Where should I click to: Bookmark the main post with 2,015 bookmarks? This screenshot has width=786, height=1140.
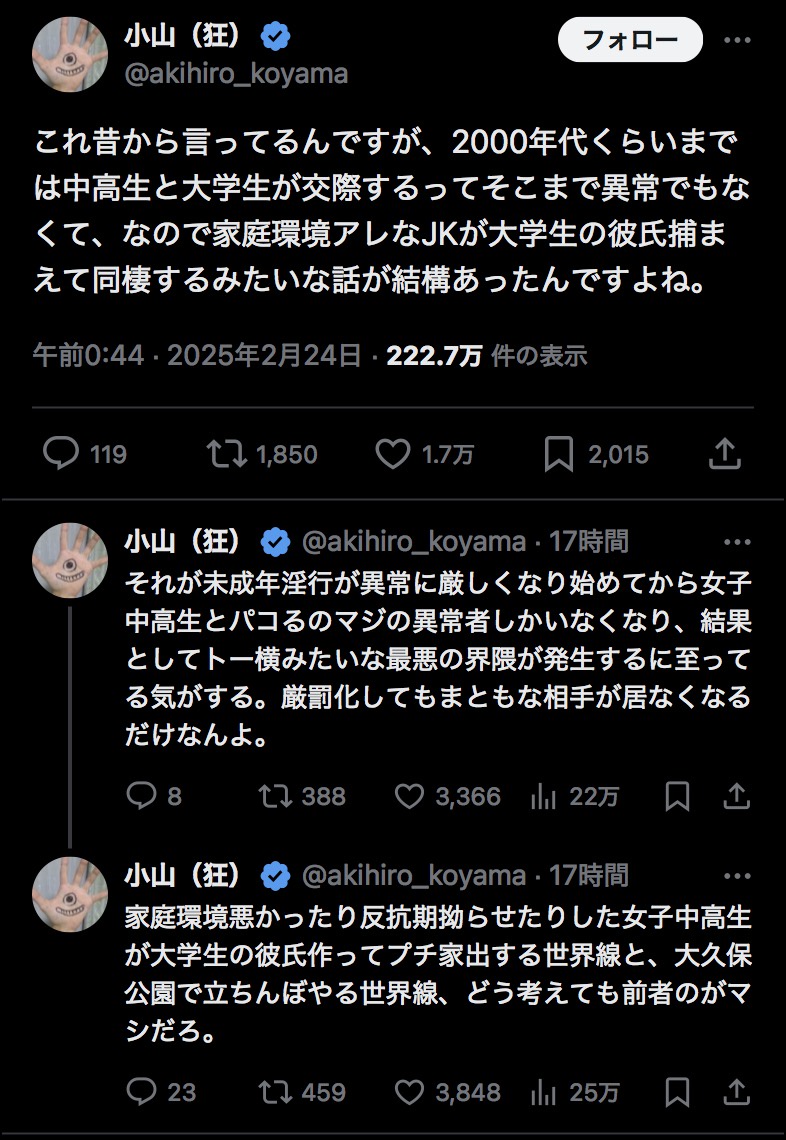pos(558,455)
